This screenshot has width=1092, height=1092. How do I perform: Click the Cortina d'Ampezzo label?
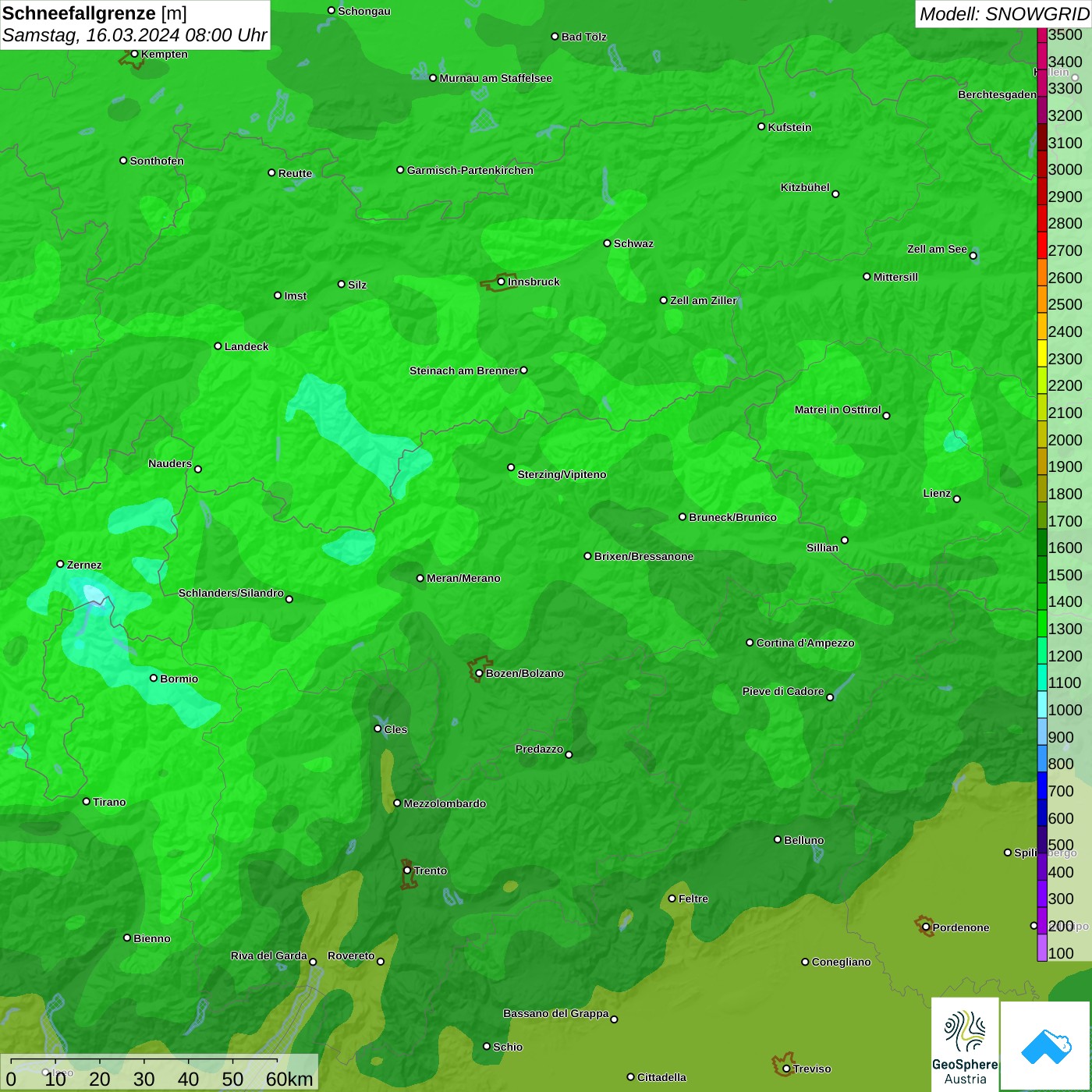coord(805,643)
